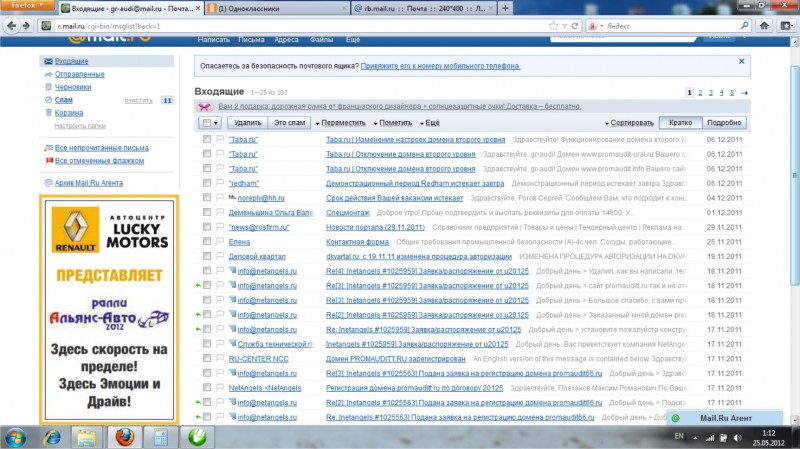Image resolution: width=800 pixels, height=449 pixels.
Task: Switch to the rb.mail.ru tab
Action: point(423,8)
